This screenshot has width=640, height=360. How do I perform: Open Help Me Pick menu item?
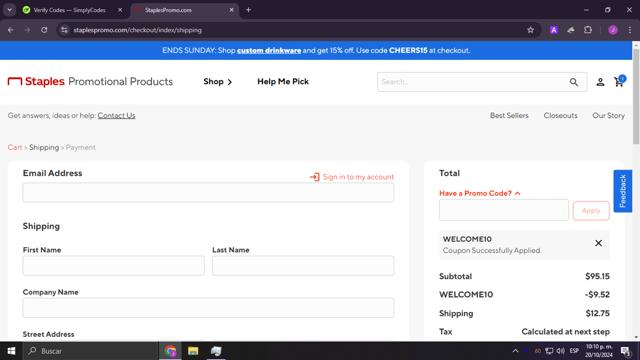point(283,82)
